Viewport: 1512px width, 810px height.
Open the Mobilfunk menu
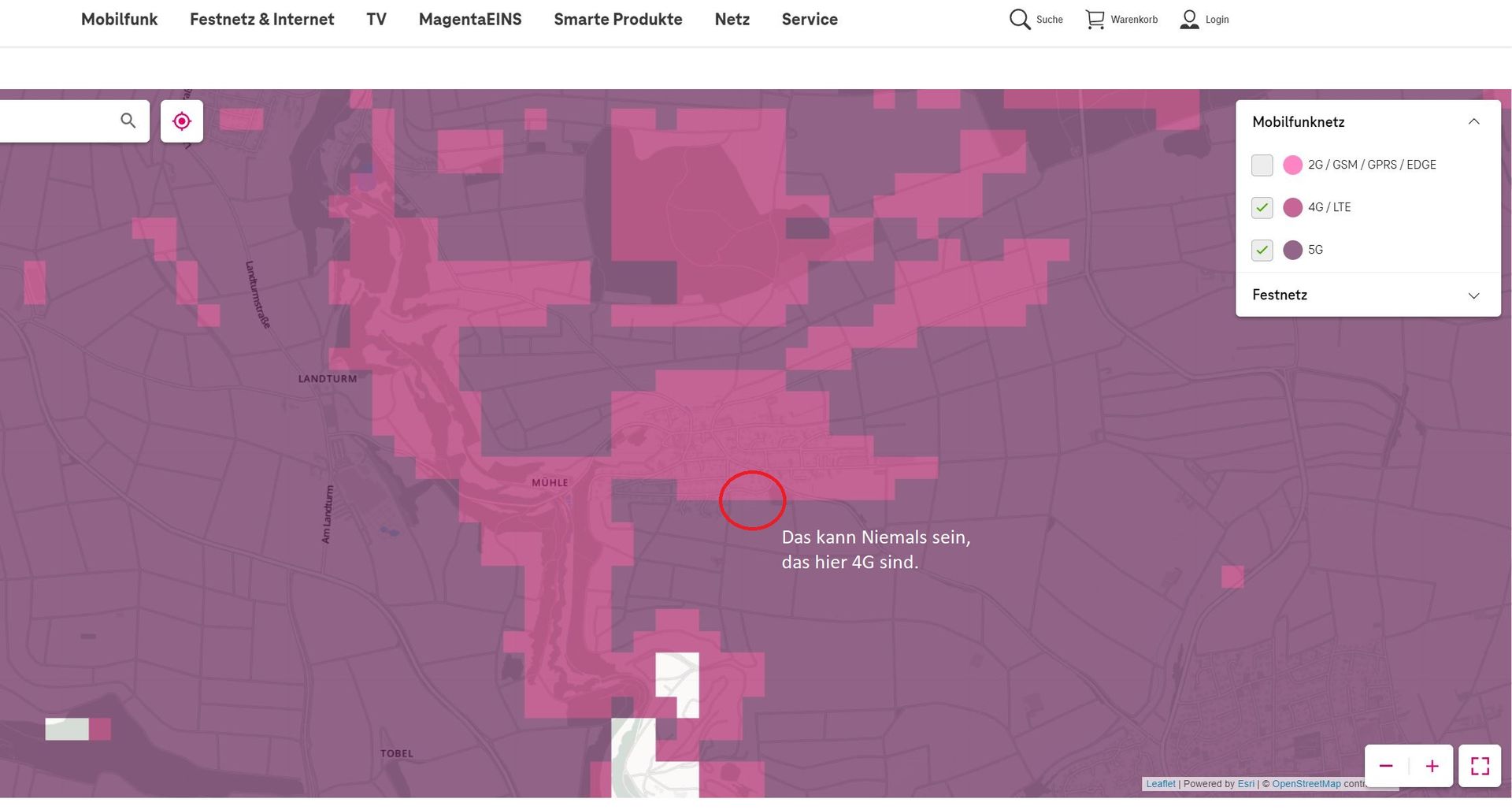point(119,19)
